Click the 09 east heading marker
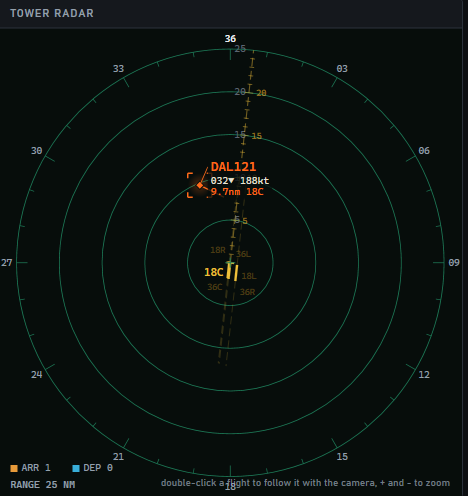This screenshot has width=468, height=496. click(x=454, y=263)
